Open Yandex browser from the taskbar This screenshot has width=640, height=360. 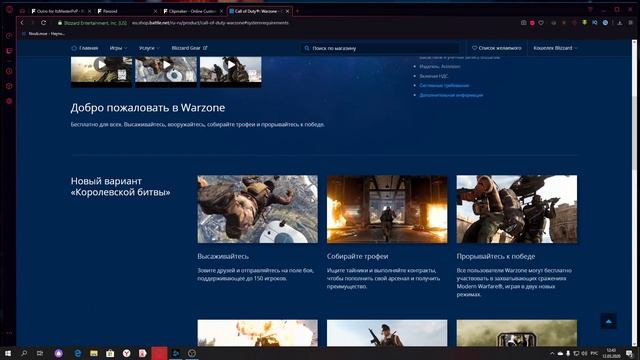[127, 353]
